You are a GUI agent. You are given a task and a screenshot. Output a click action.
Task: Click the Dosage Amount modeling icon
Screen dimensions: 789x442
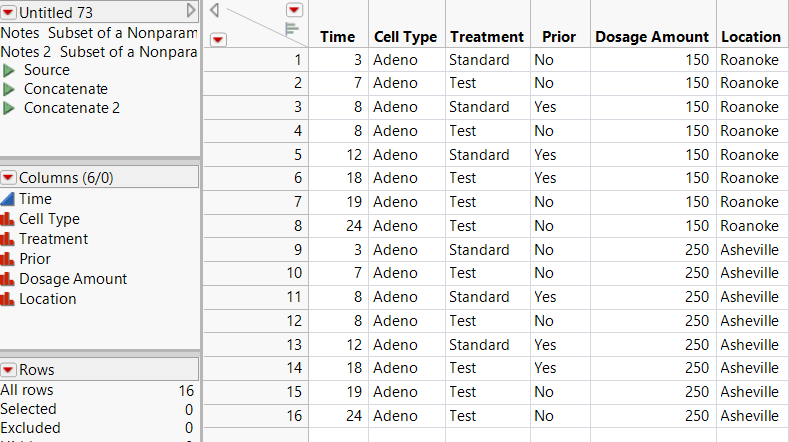(9, 279)
